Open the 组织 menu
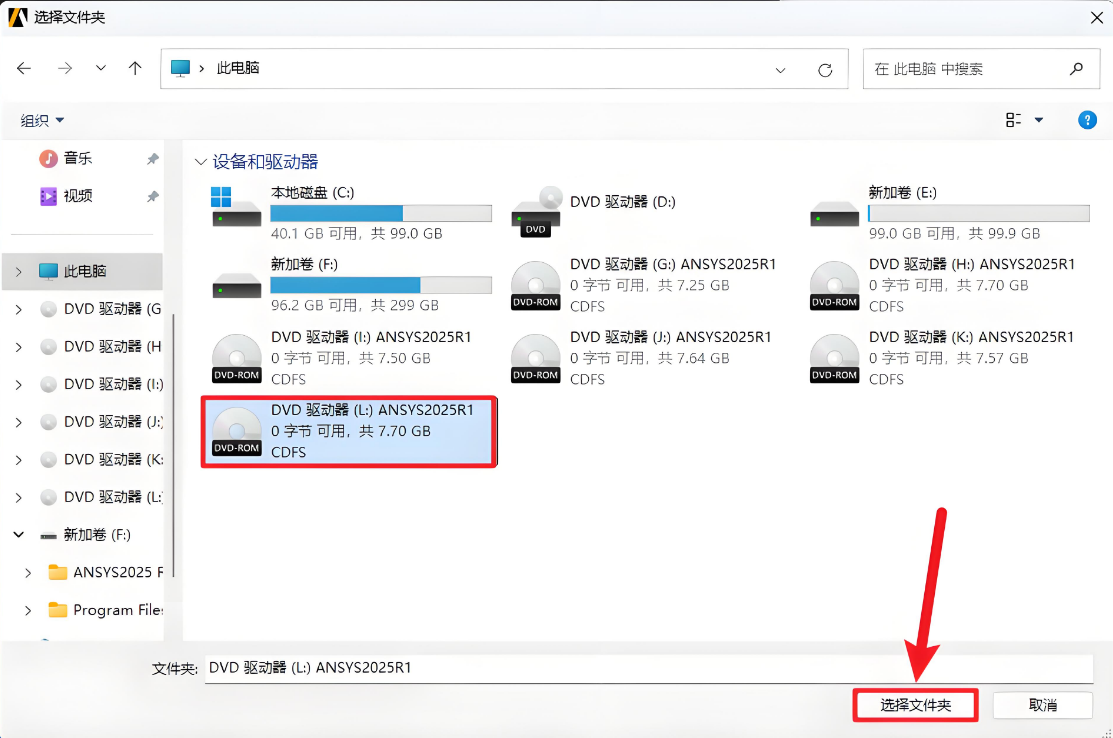Image resolution: width=1113 pixels, height=738 pixels. (x=42, y=121)
